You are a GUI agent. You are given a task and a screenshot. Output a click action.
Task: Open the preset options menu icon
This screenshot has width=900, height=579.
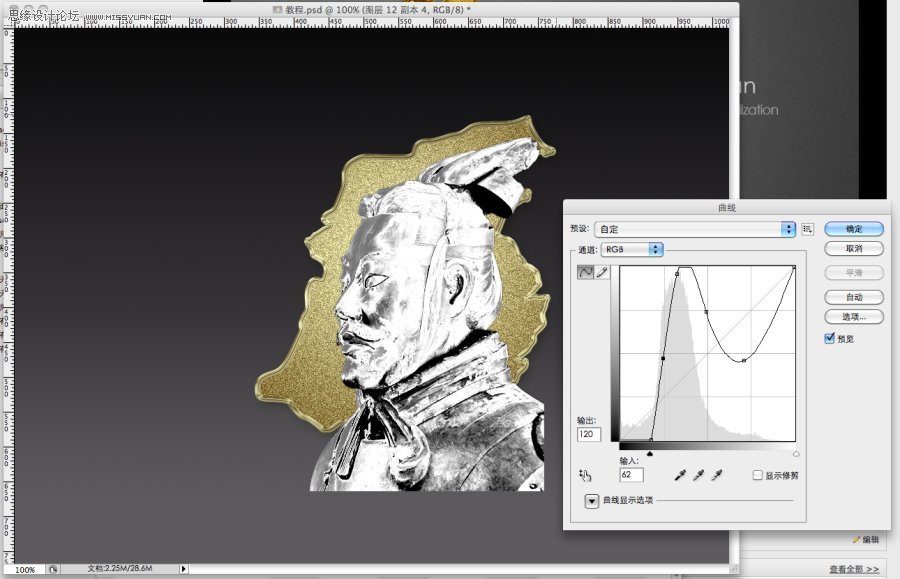808,229
